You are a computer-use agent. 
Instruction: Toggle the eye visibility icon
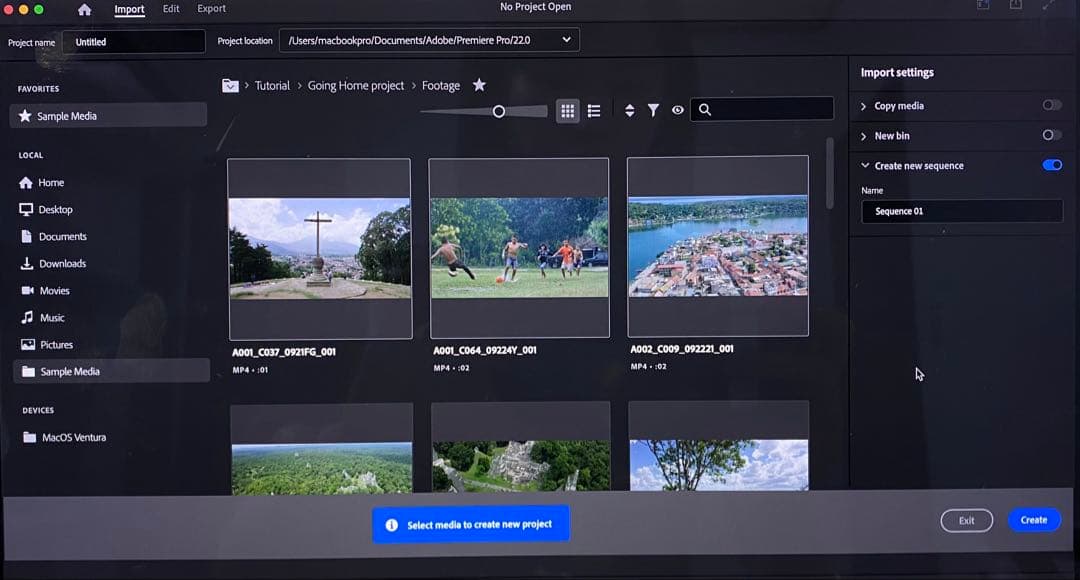click(678, 111)
